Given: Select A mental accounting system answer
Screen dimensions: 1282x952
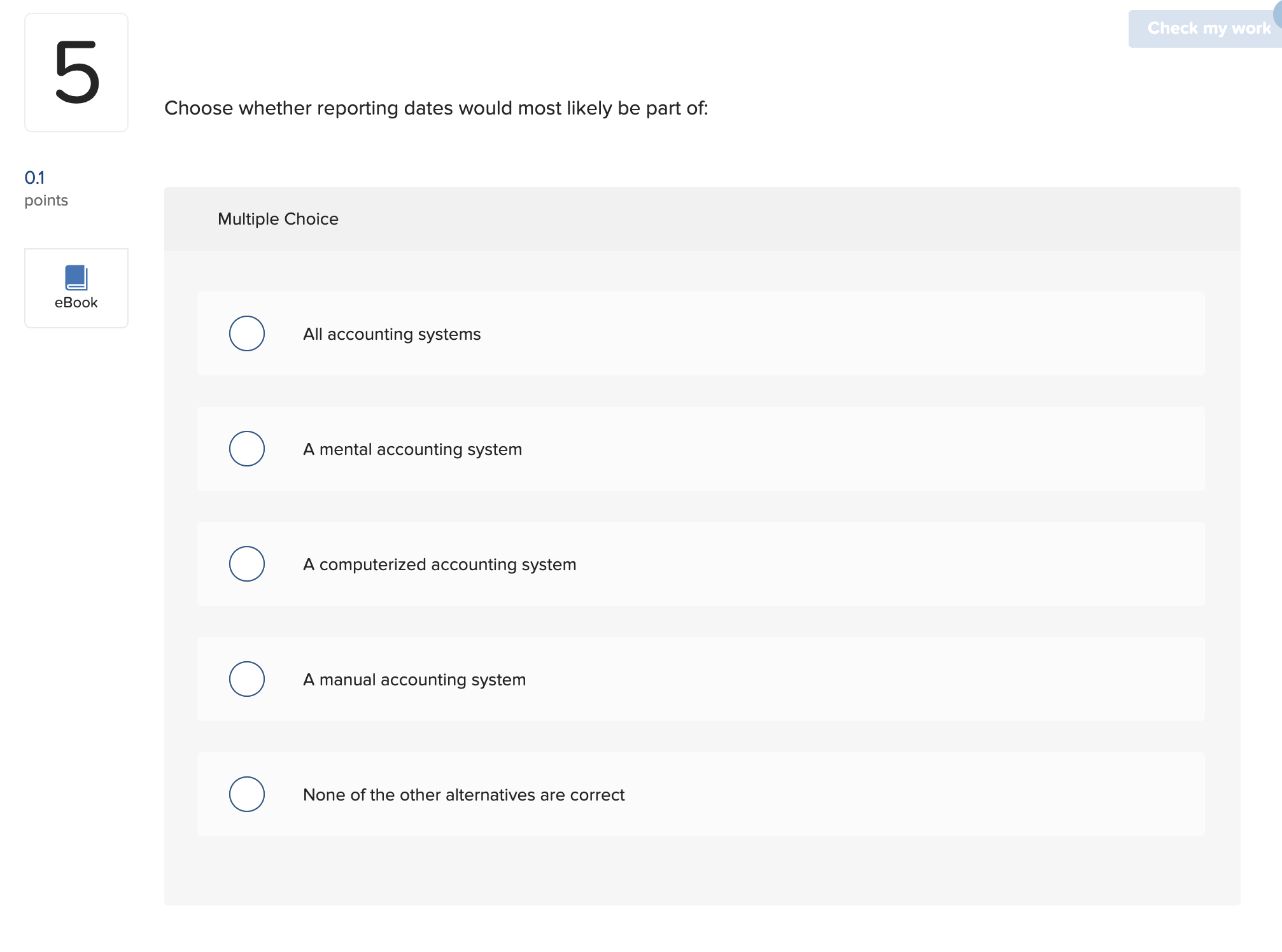Looking at the screenshot, I should click(x=246, y=449).
